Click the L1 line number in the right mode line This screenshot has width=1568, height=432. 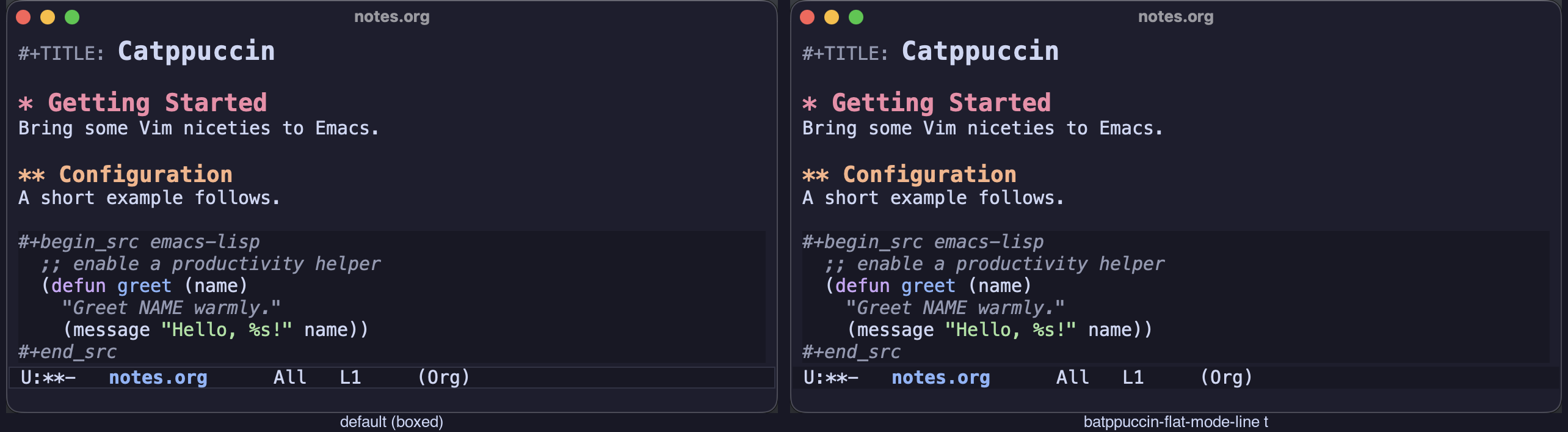tap(1133, 378)
